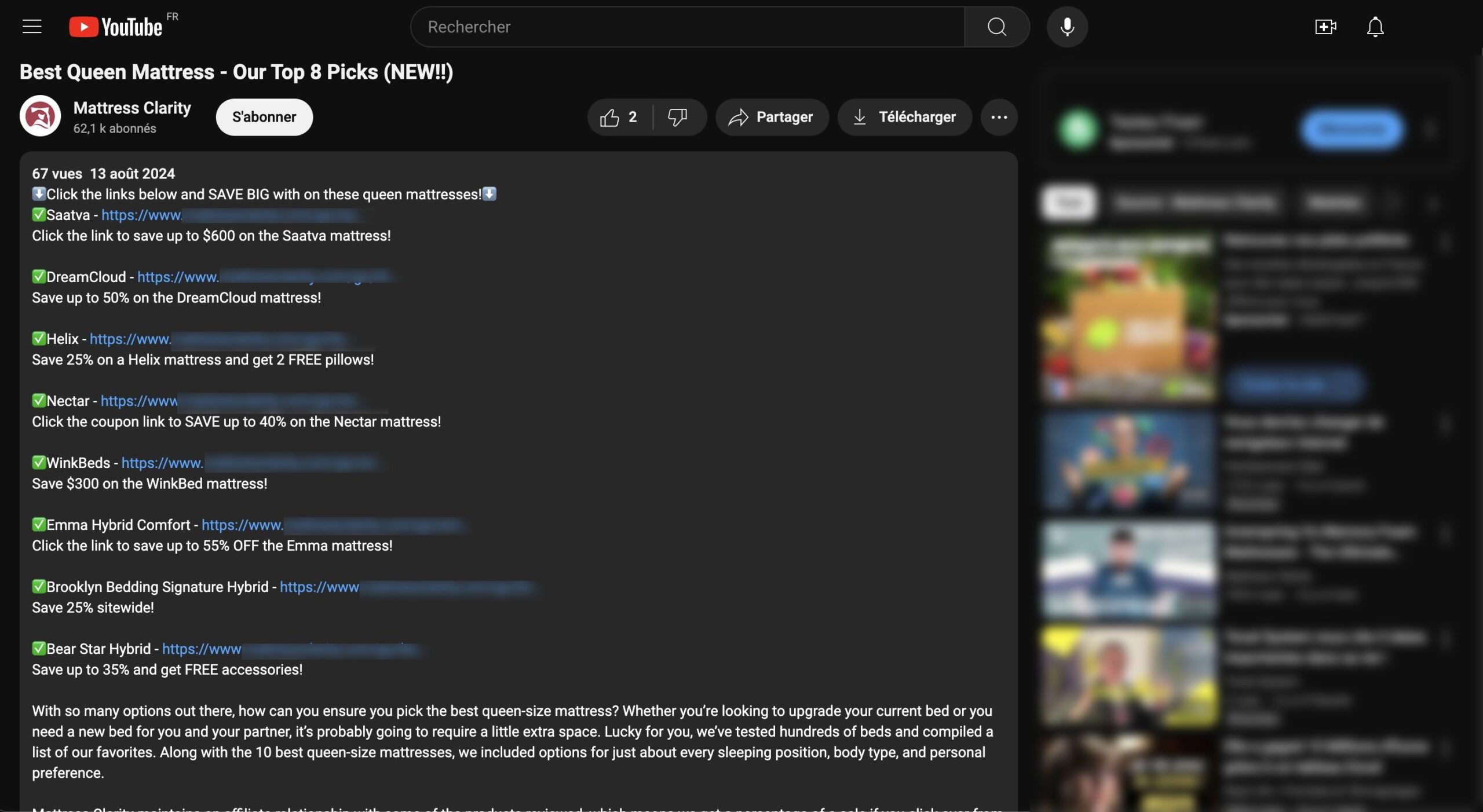Screen dimensions: 1483x812
Task: Open the hamburger guide menu
Action: click(x=32, y=27)
